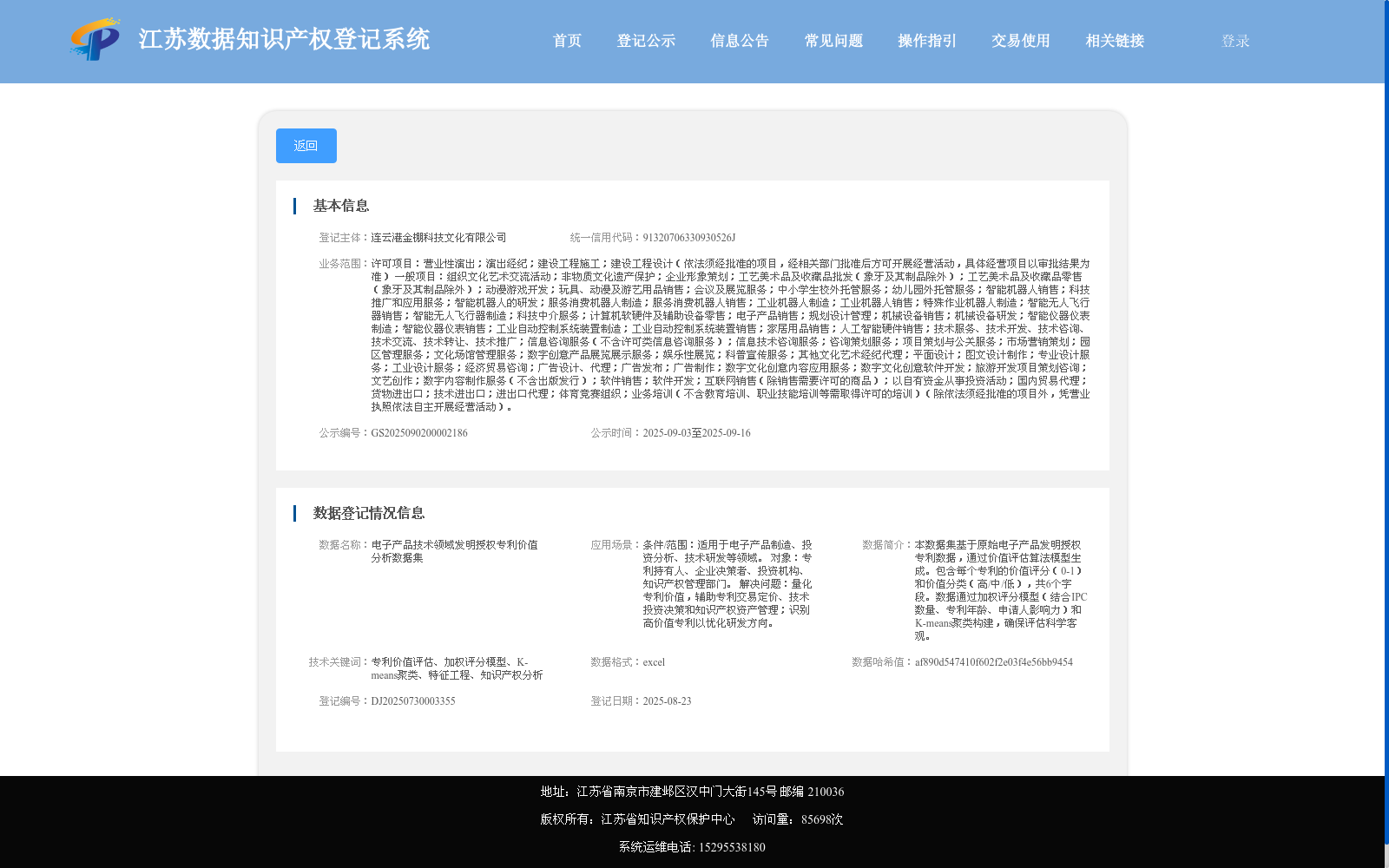1389x868 pixels.
Task: Select the 交易使用 menu item
Action: point(1021,41)
